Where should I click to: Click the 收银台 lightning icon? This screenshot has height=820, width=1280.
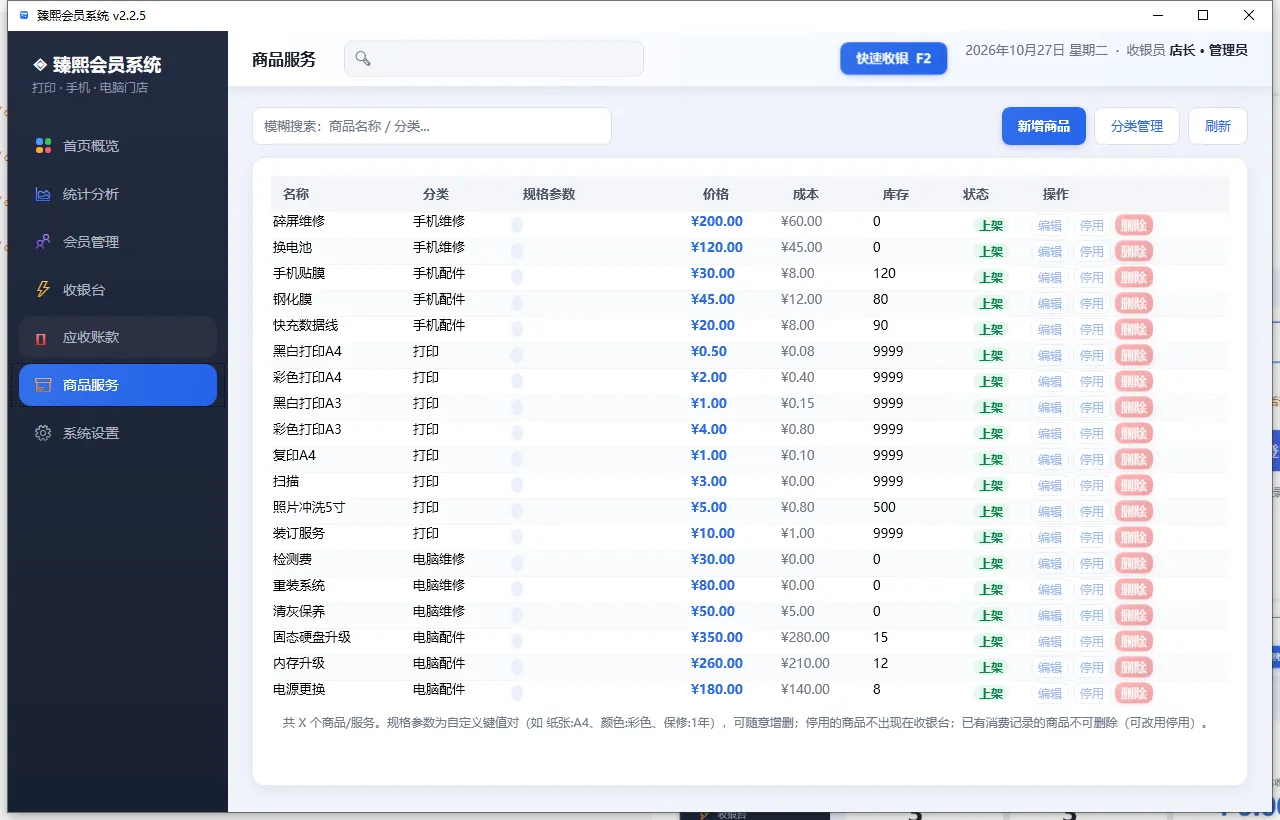[43, 290]
